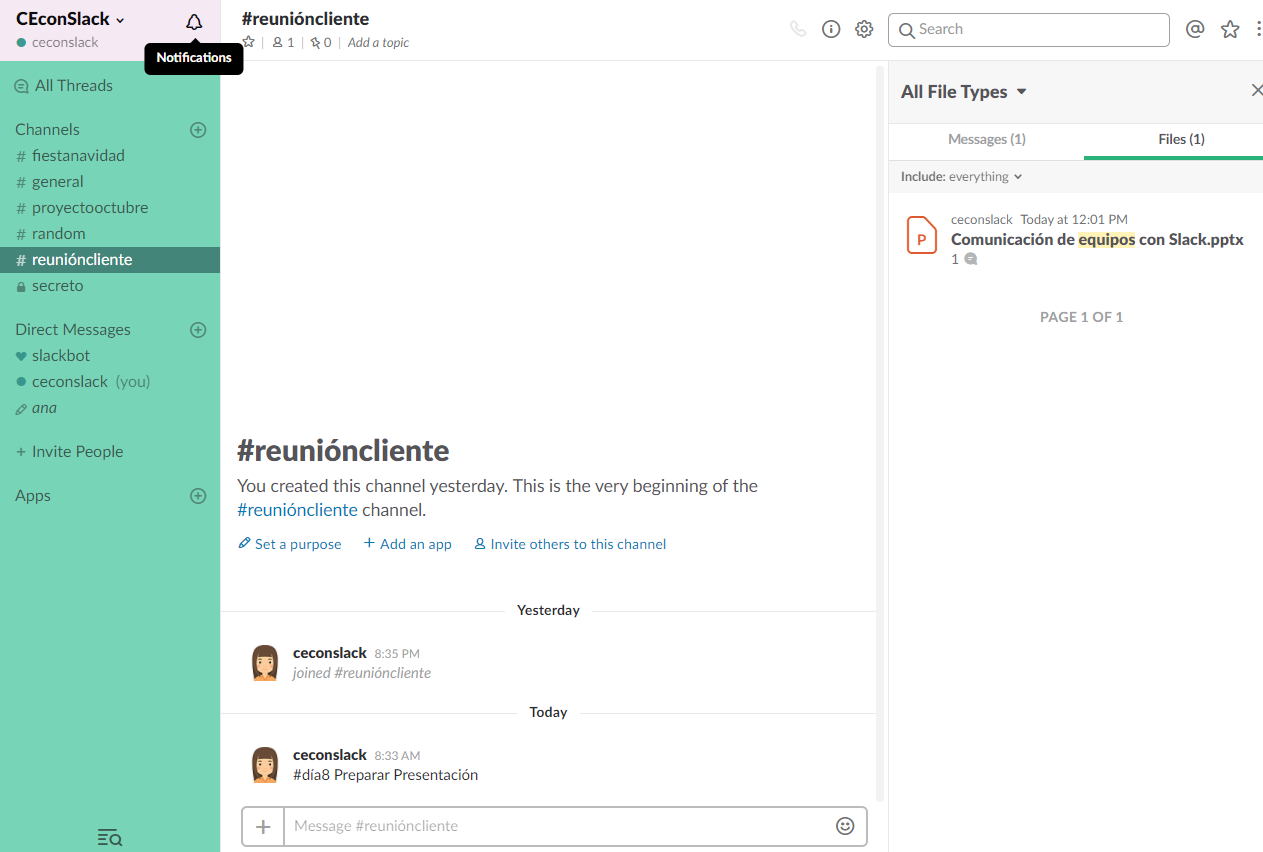Browse apps with the plus icon

pos(198,495)
